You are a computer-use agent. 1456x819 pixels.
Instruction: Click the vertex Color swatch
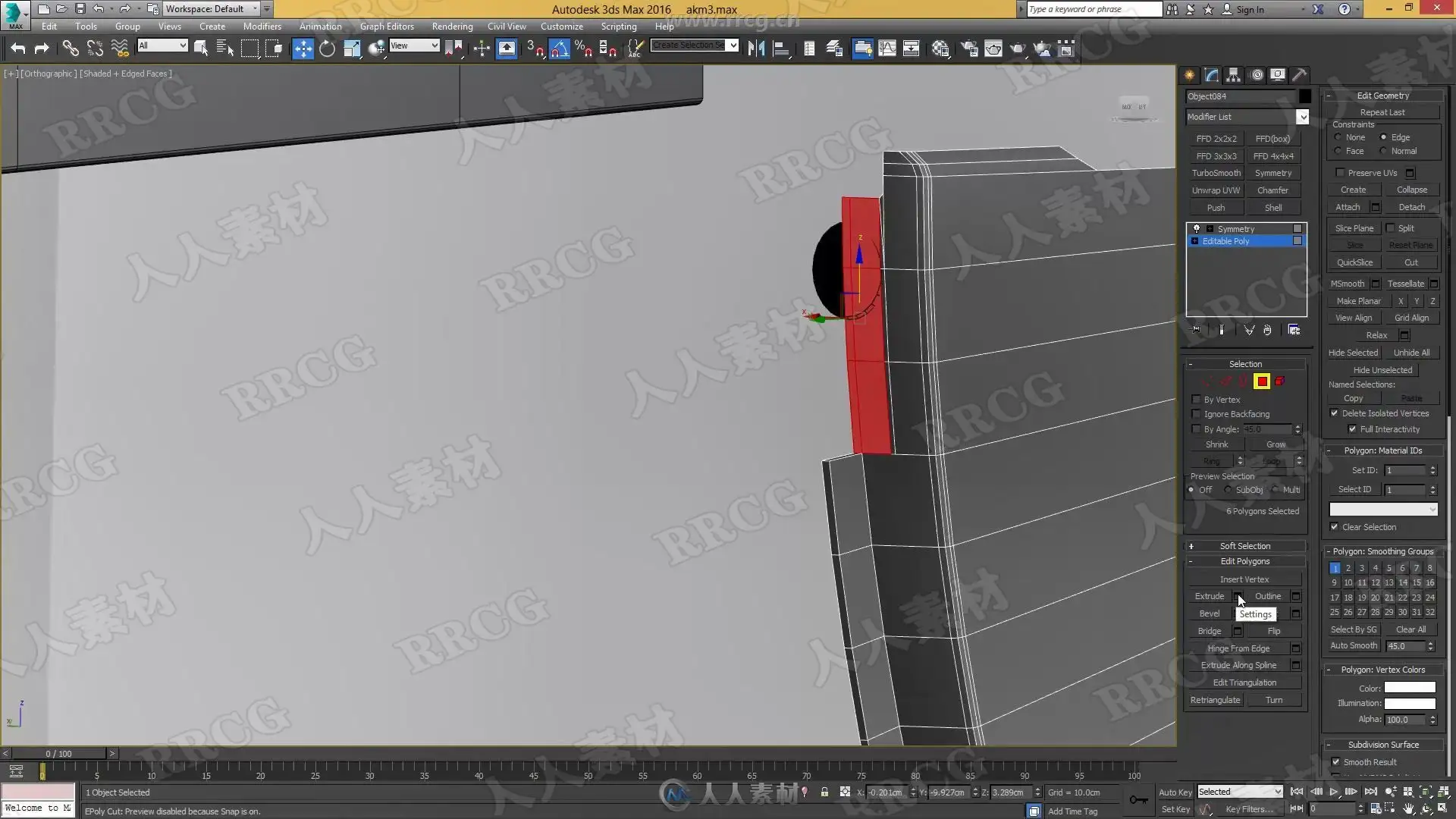[1409, 689]
